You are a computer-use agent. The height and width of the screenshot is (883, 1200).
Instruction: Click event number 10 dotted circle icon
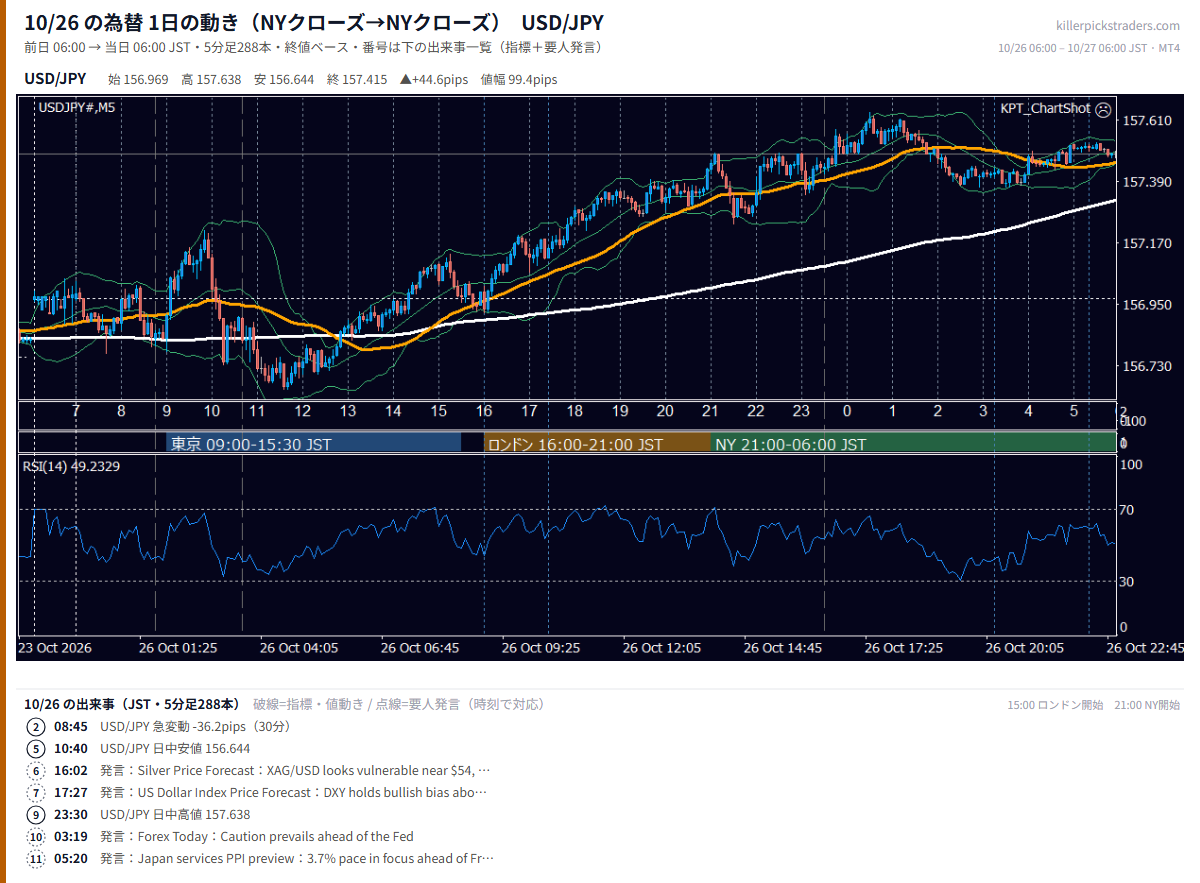click(x=36, y=837)
